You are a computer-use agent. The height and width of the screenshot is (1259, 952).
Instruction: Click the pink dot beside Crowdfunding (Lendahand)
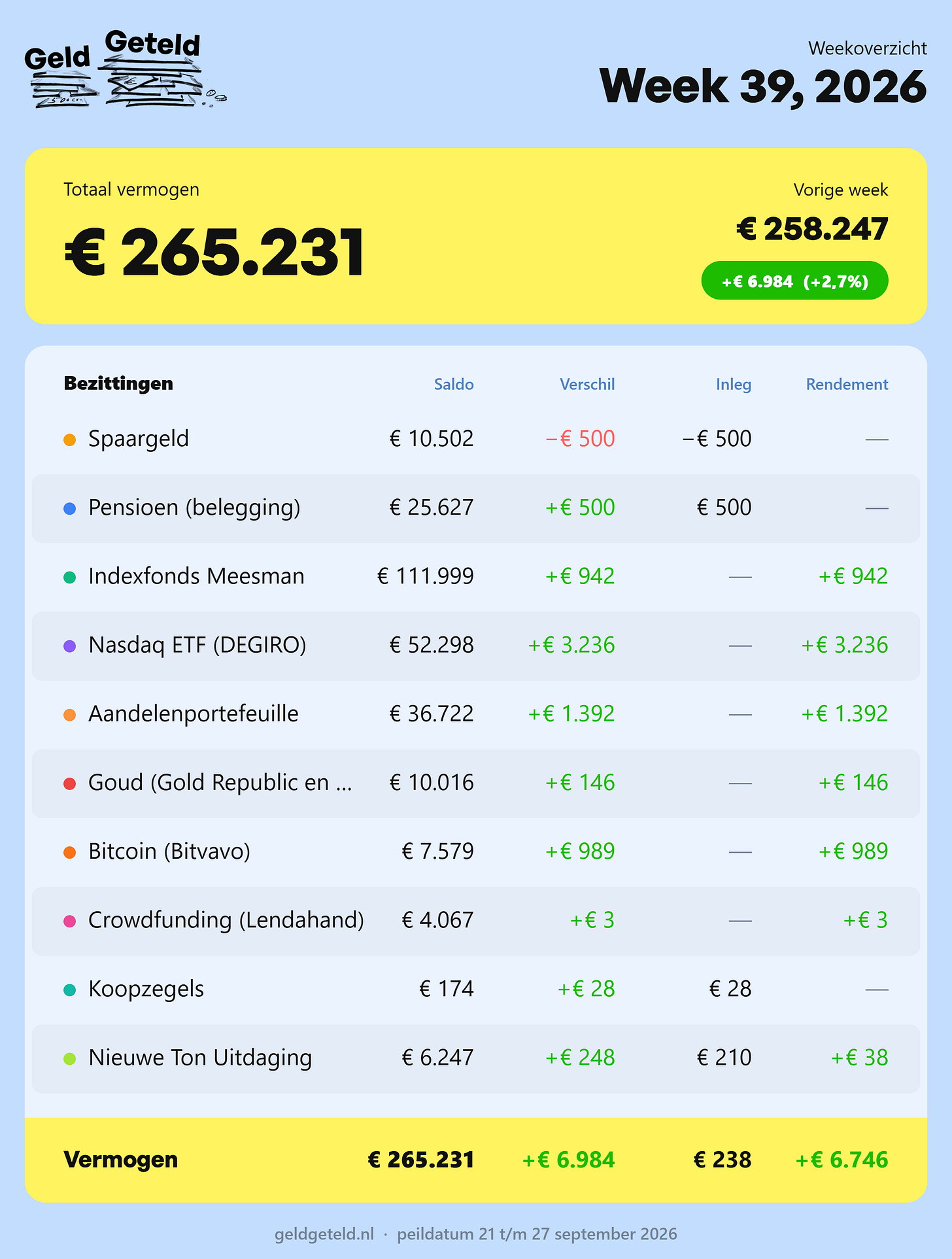point(70,922)
